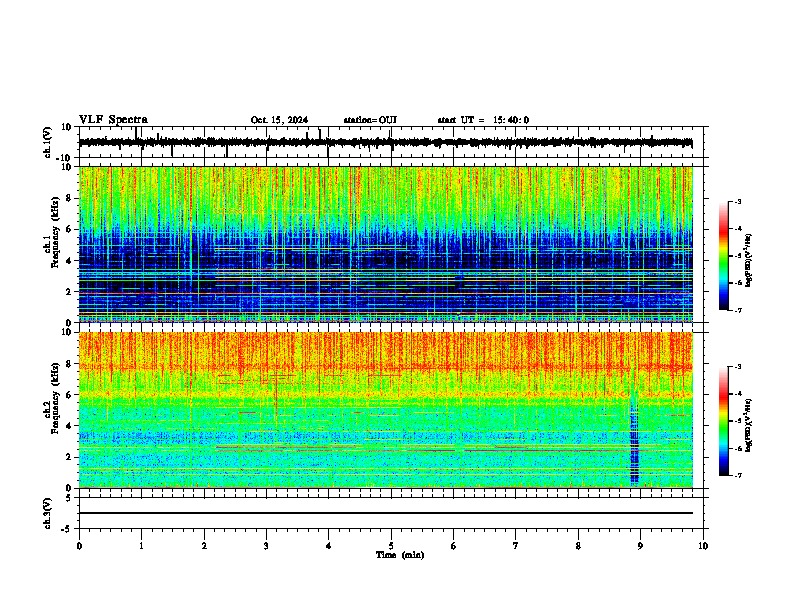
Task: Click the "station=OUI" header label
Action: (x=370, y=120)
